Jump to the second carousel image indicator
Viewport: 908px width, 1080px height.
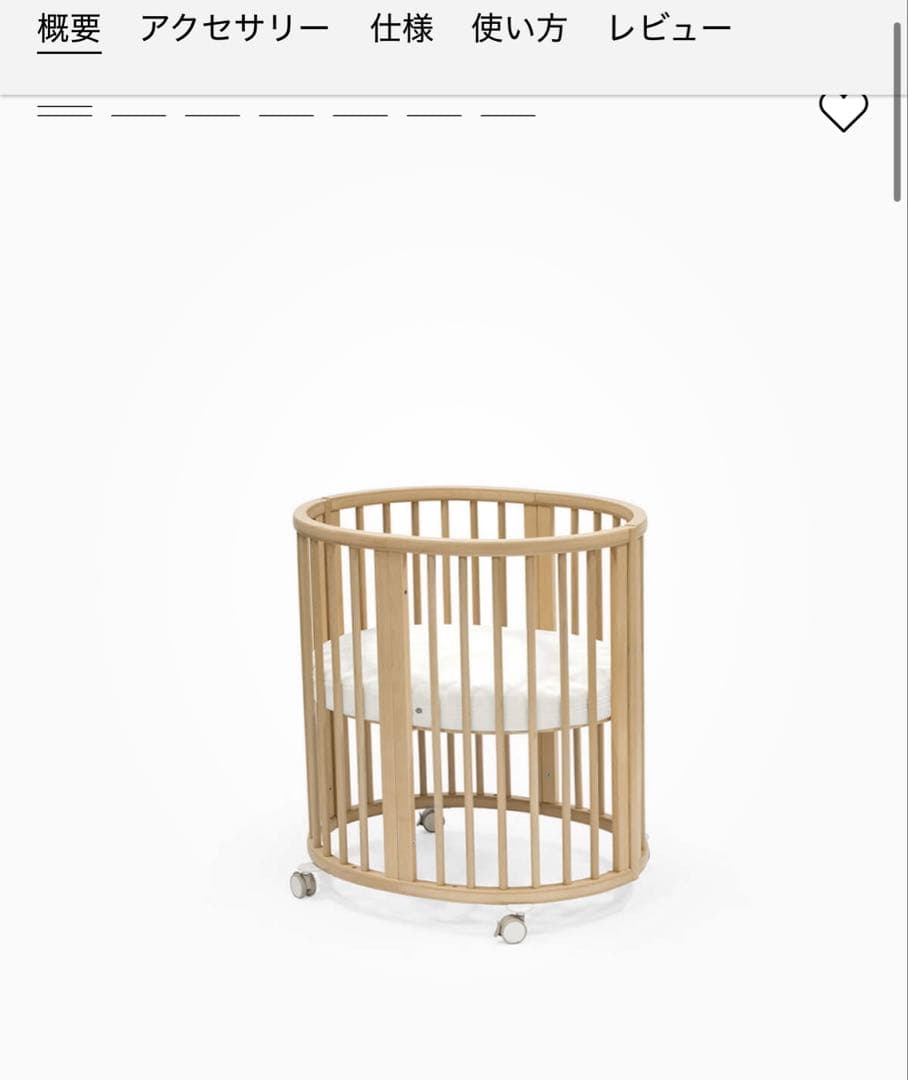click(138, 114)
